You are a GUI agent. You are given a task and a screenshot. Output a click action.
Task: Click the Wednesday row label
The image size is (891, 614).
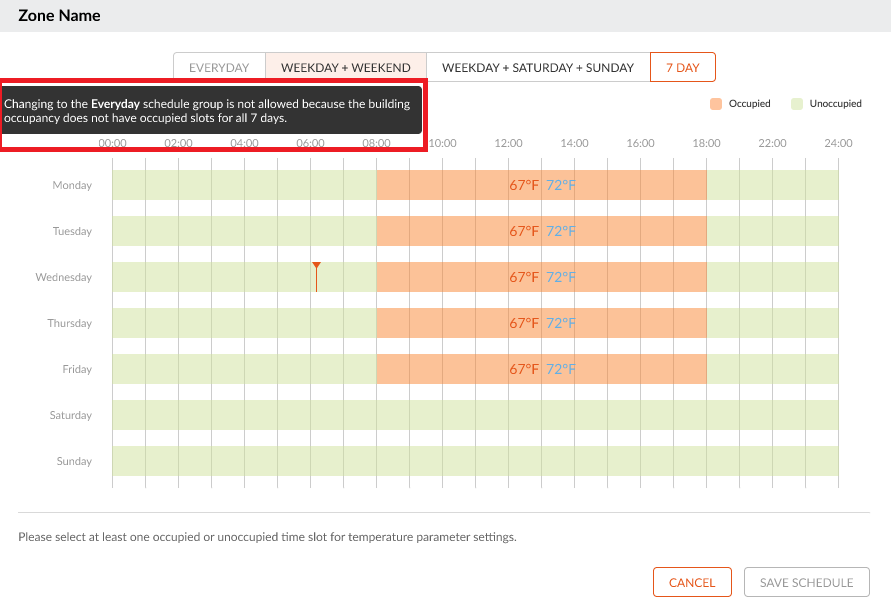click(64, 277)
